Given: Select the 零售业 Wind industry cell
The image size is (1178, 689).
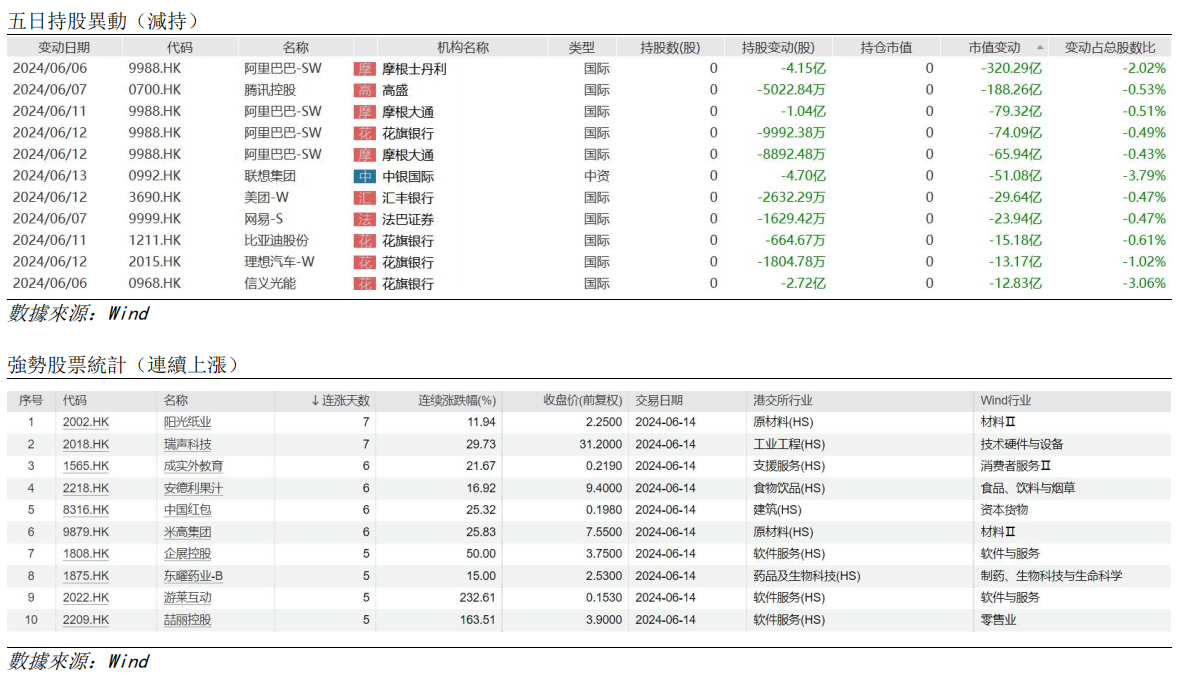Looking at the screenshot, I should 998,620.
